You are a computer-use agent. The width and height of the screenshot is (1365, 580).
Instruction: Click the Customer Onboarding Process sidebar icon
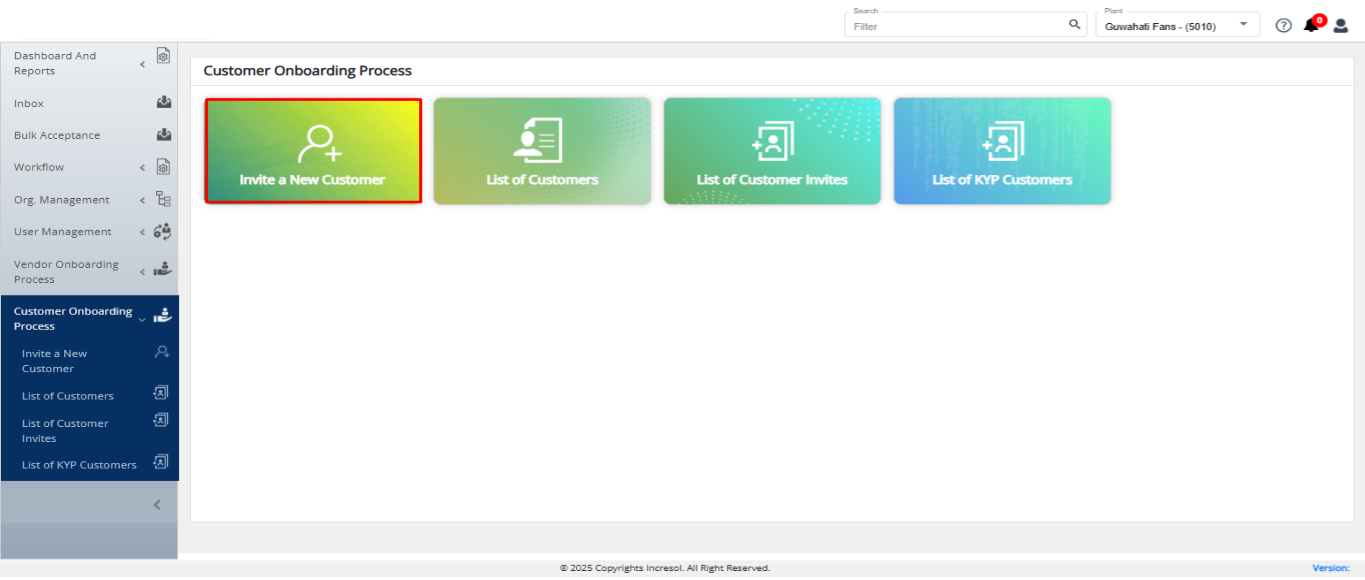(162, 315)
